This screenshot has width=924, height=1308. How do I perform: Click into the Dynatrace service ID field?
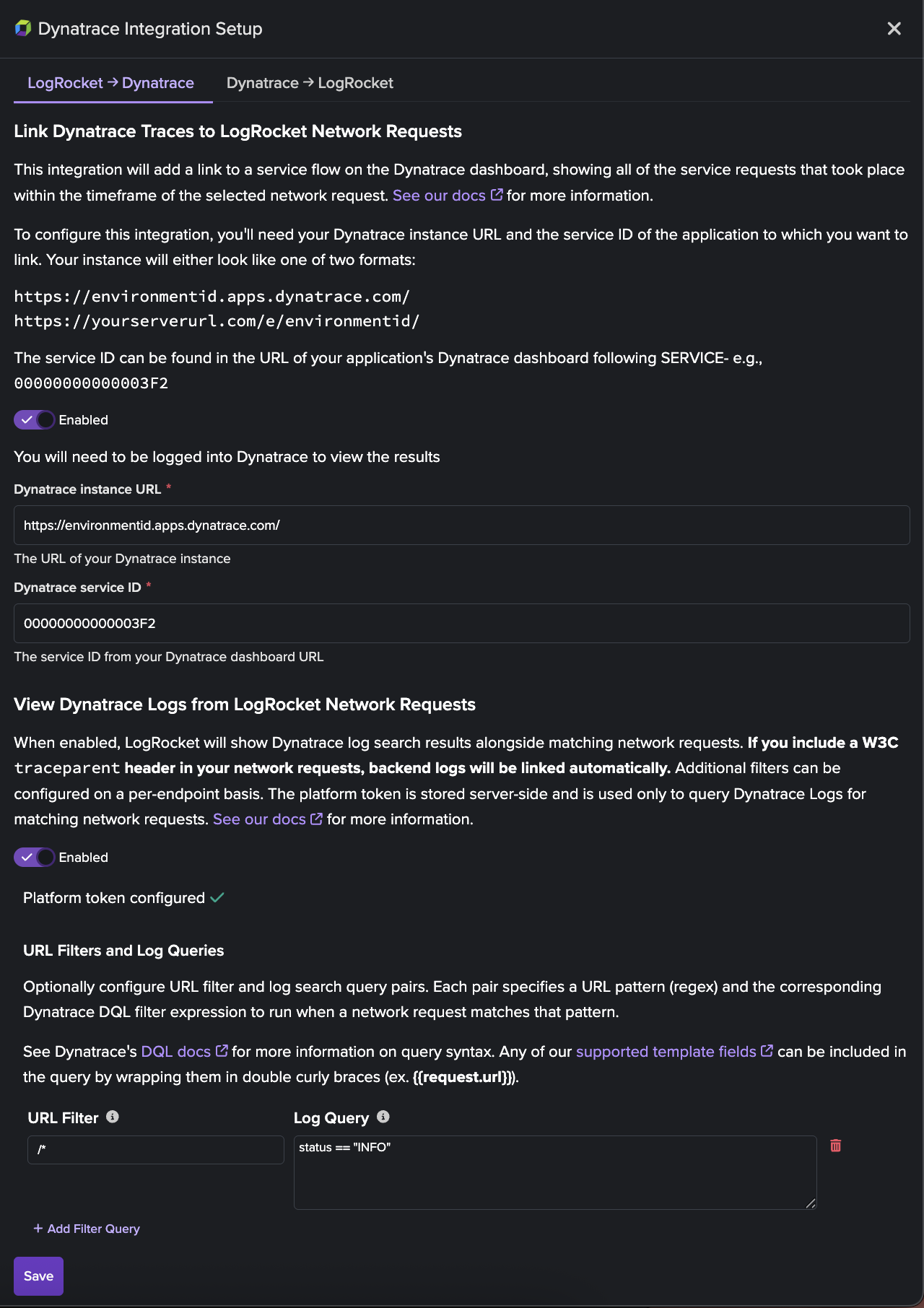click(462, 623)
